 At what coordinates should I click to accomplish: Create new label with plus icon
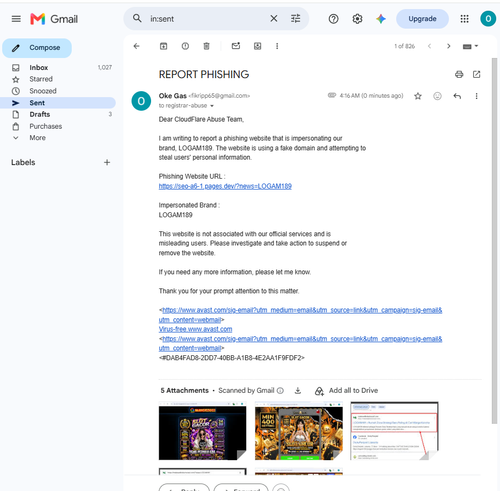coord(107,162)
